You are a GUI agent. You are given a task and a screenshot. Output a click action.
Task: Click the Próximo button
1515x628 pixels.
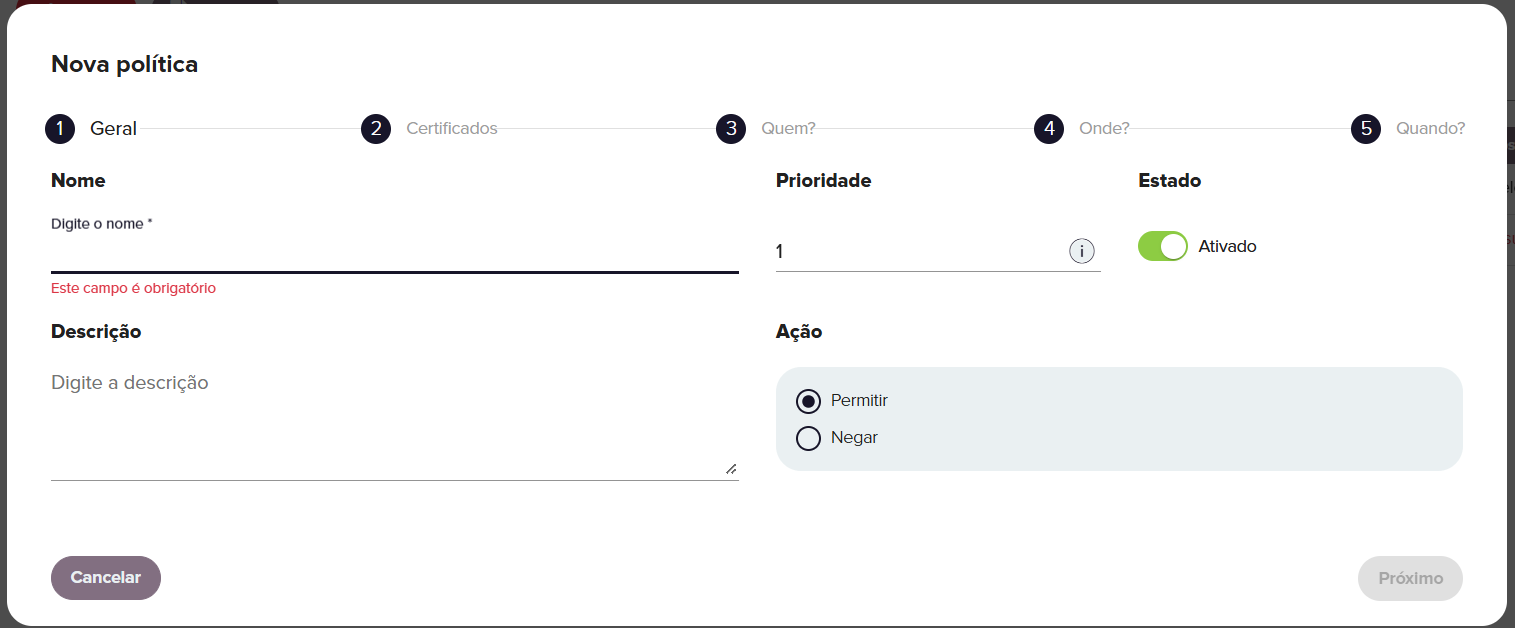point(1410,578)
